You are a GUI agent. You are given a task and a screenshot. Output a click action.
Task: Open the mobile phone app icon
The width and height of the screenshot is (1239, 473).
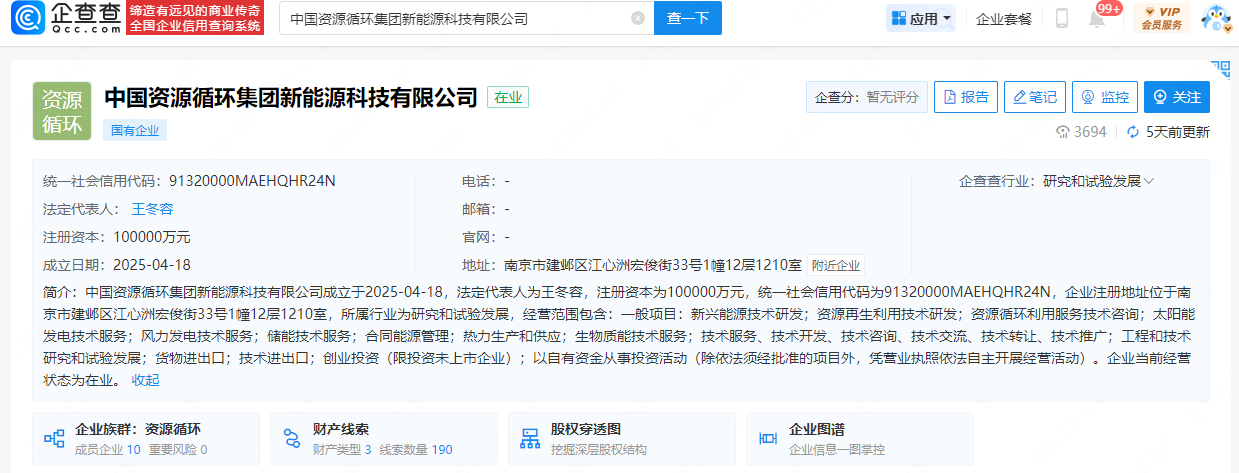(x=1062, y=18)
